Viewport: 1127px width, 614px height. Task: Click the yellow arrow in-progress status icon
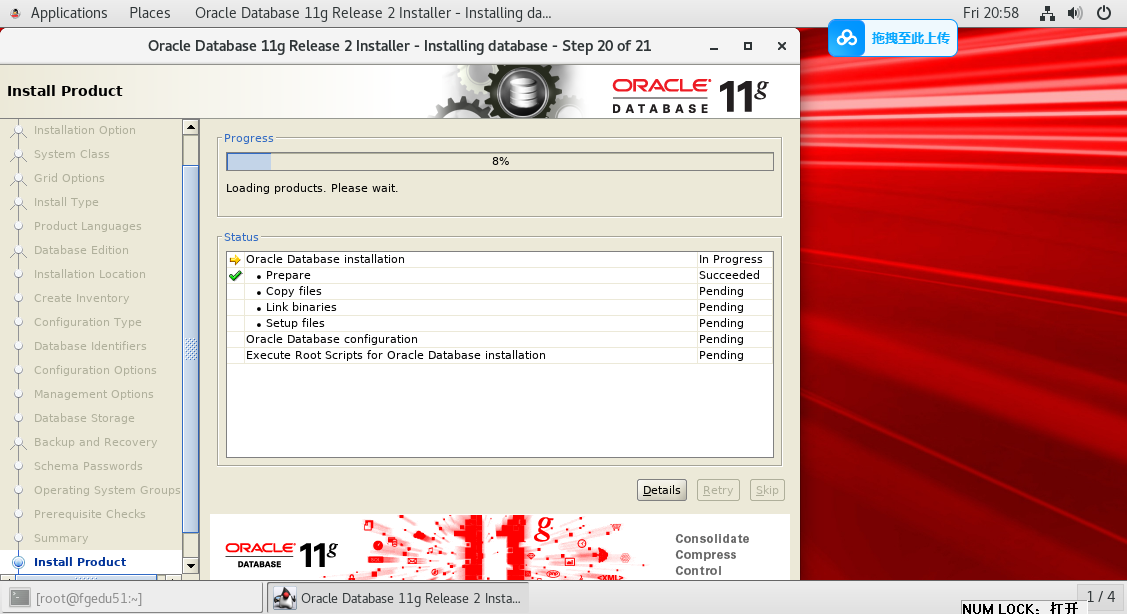click(x=235, y=260)
